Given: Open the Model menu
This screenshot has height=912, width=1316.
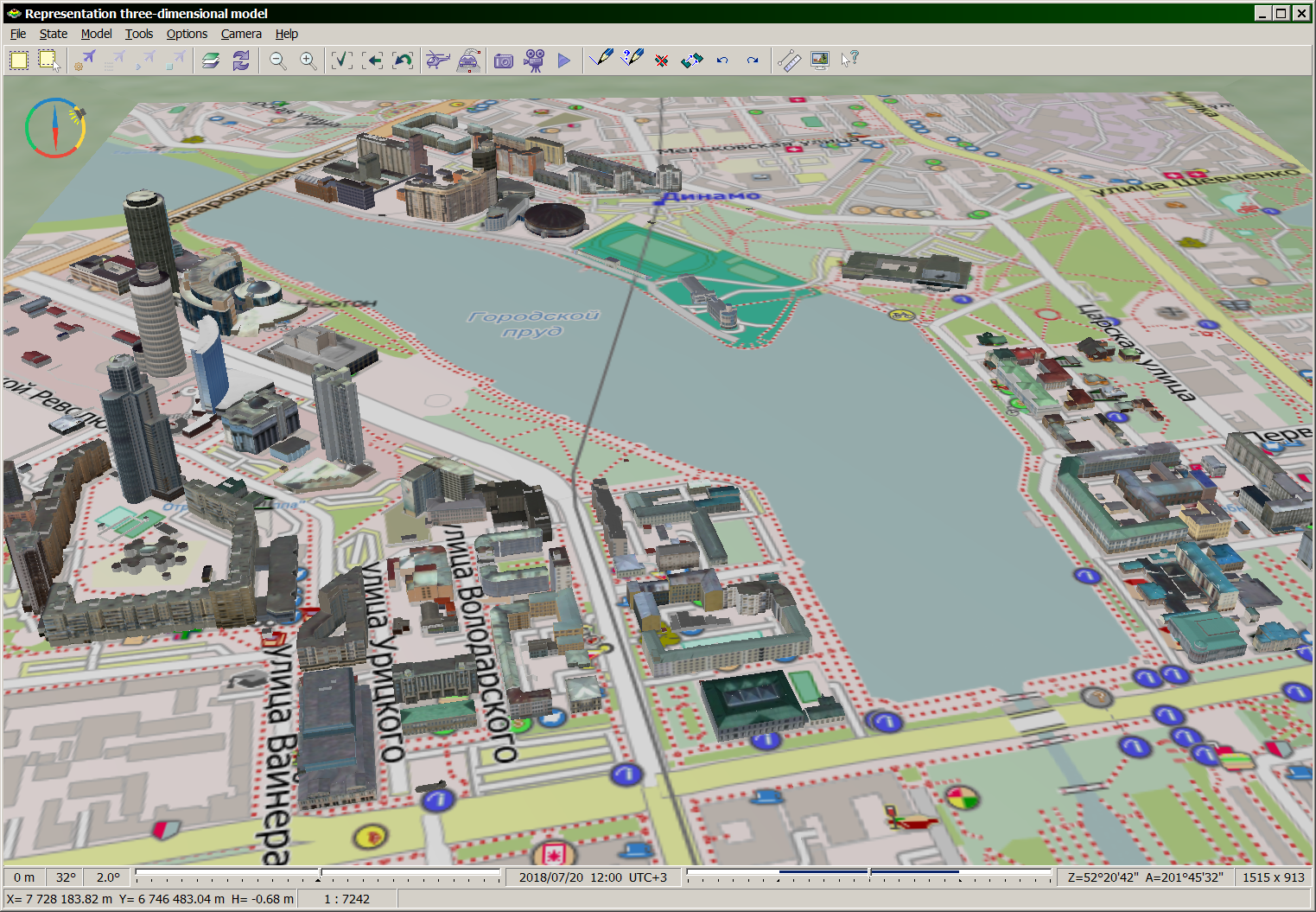Looking at the screenshot, I should click(x=96, y=34).
